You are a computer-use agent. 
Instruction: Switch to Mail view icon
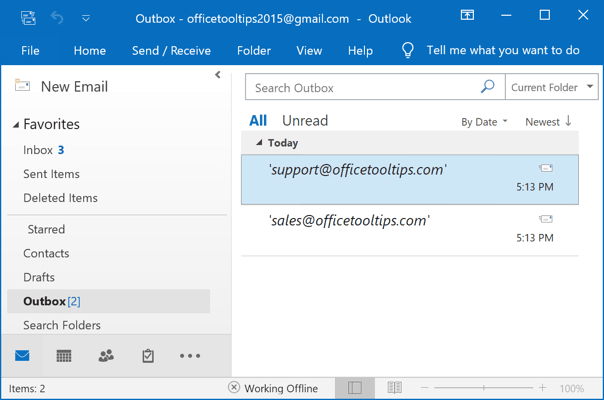point(22,355)
